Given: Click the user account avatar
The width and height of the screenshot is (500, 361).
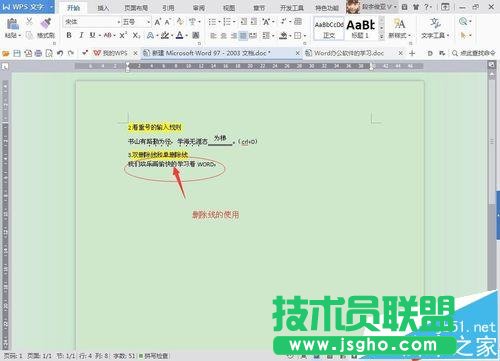Looking at the screenshot, I should tap(353, 7).
